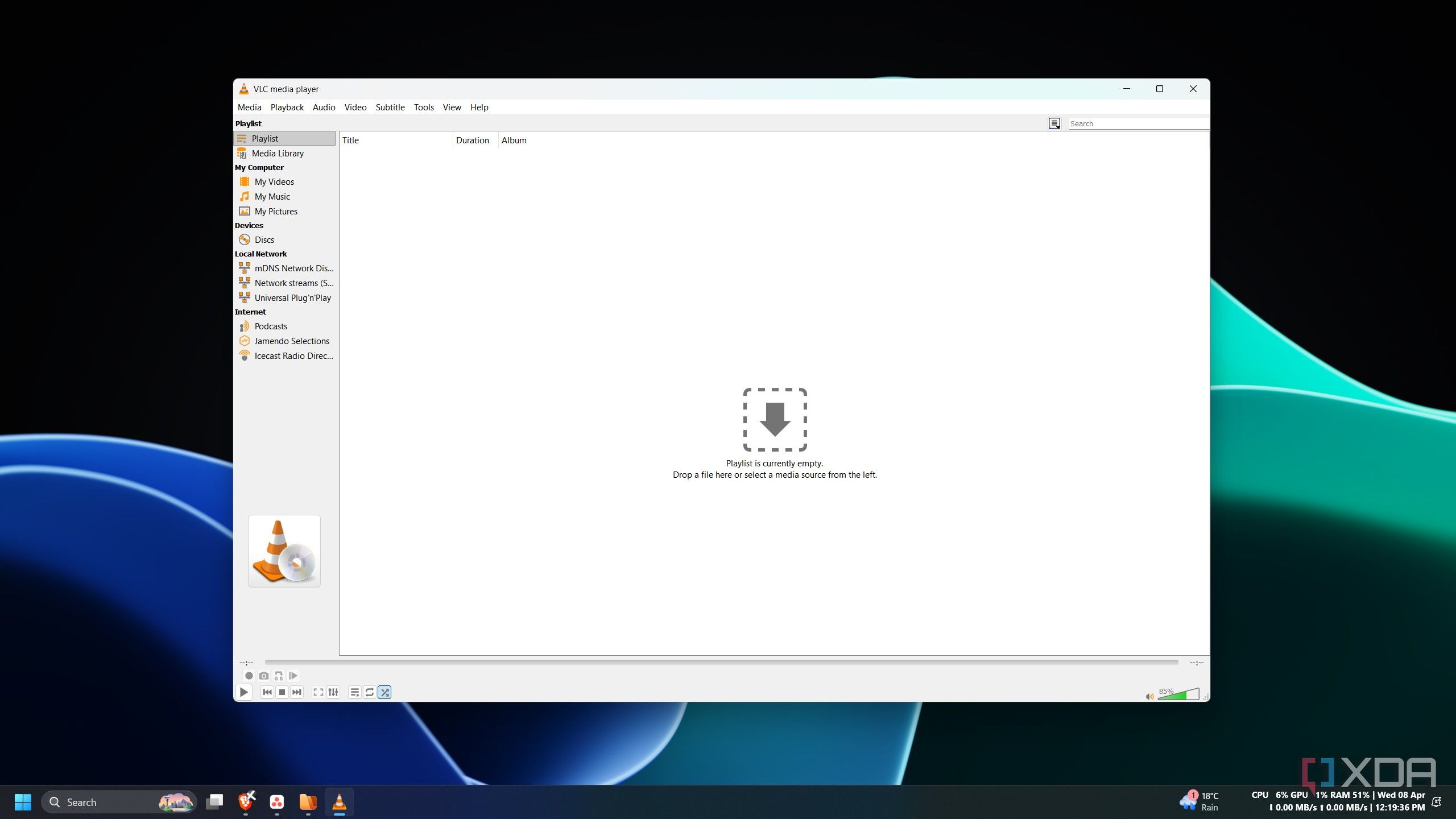Open the Tools menu

tap(424, 107)
